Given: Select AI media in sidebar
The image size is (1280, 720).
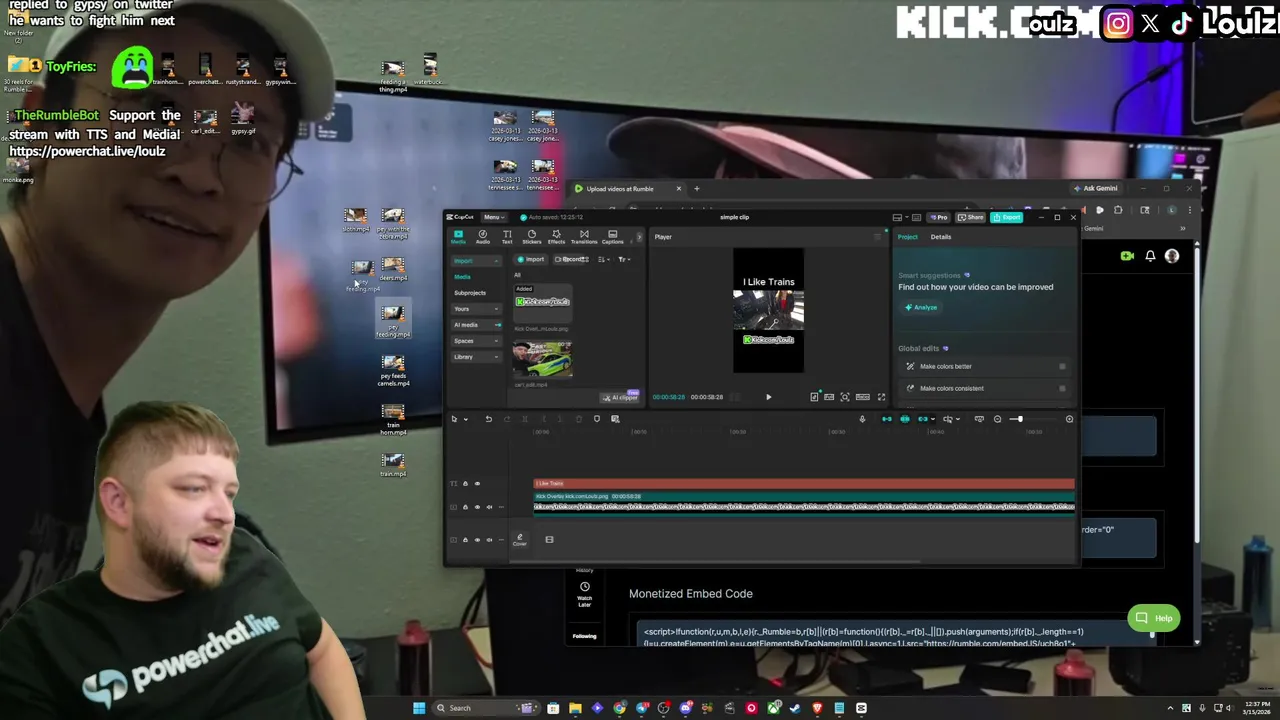Looking at the screenshot, I should pos(476,325).
